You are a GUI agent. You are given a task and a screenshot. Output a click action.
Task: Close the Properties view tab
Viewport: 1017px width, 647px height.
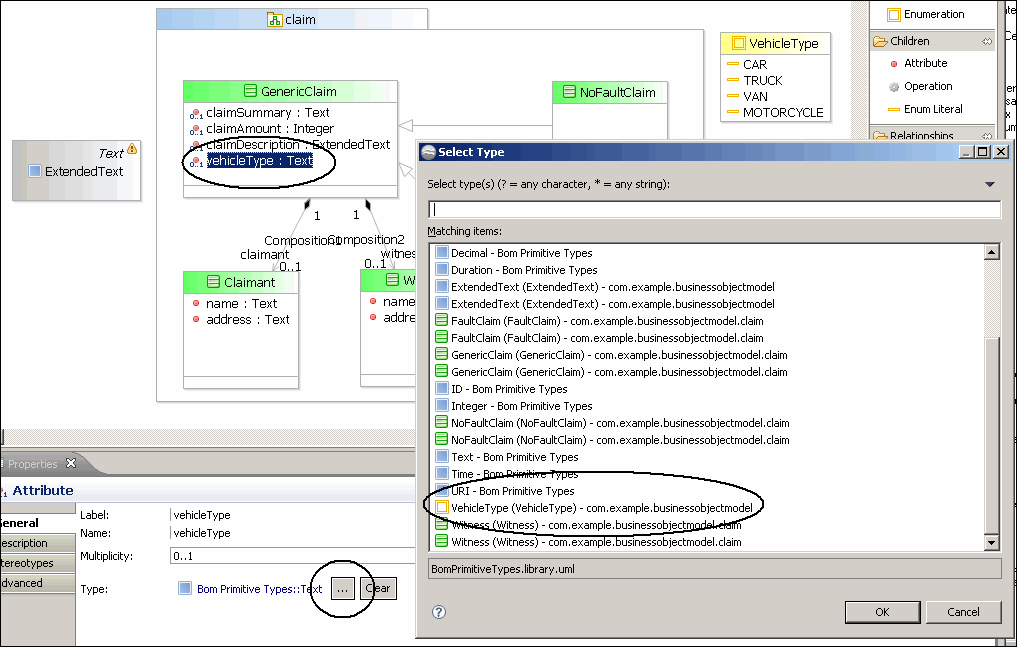click(71, 464)
